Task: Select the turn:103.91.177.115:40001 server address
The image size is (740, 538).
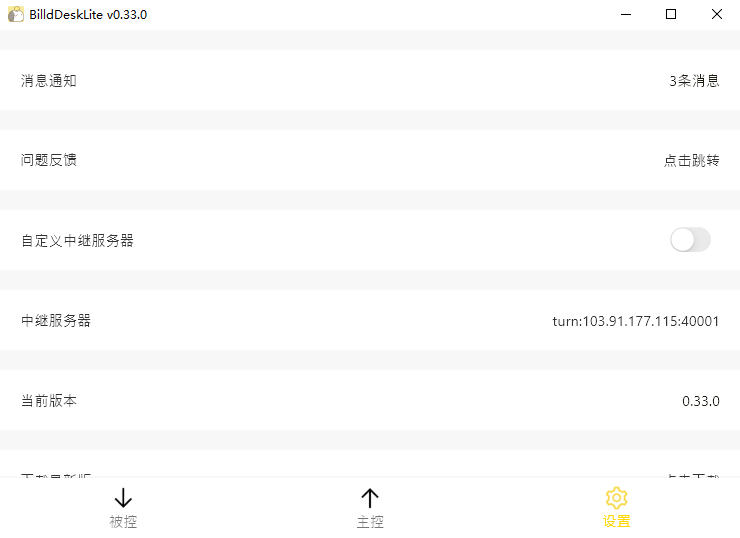Action: click(635, 321)
